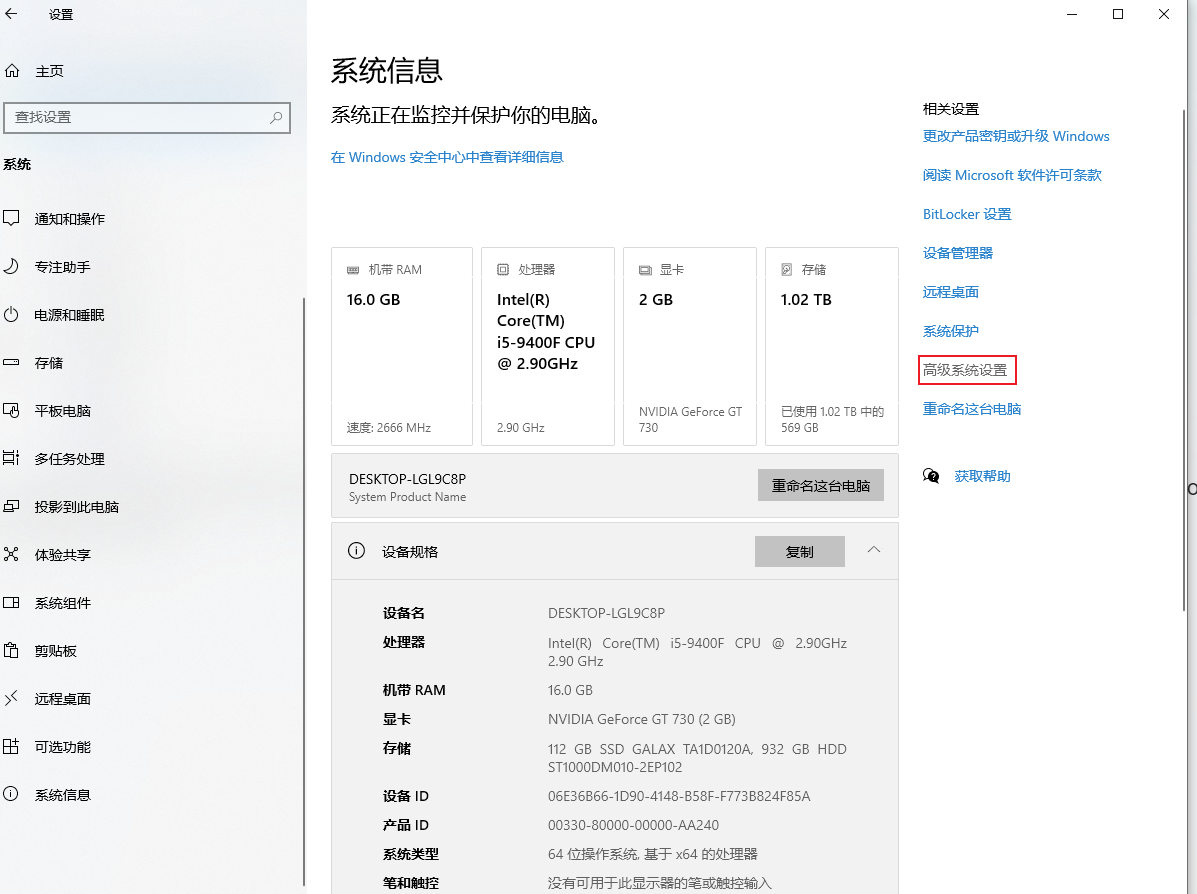Open the 高级系统设置 link
Image resolution: width=1197 pixels, height=894 pixels.
(965, 370)
